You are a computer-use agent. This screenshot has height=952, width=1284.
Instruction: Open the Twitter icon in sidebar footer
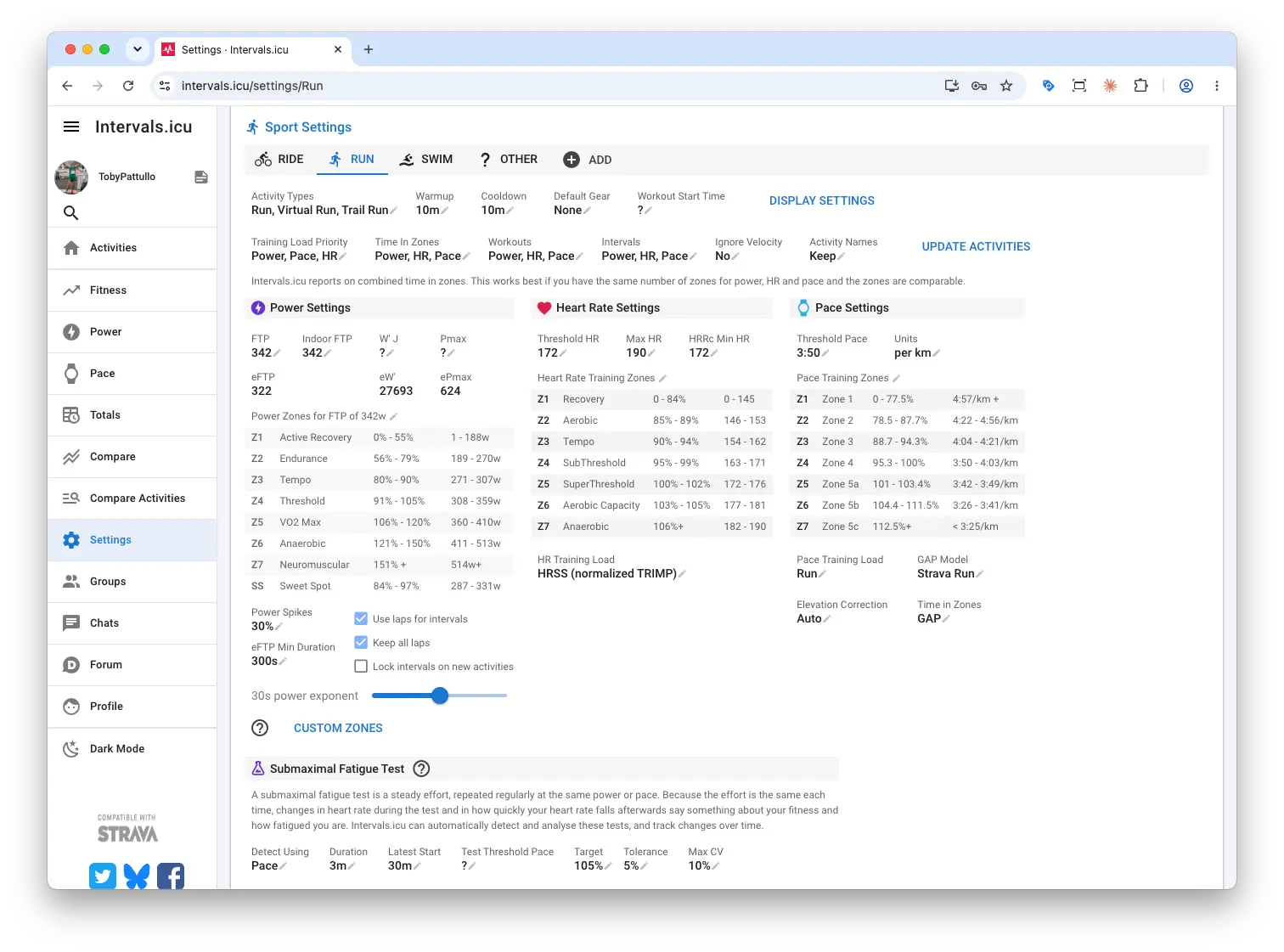[x=103, y=876]
